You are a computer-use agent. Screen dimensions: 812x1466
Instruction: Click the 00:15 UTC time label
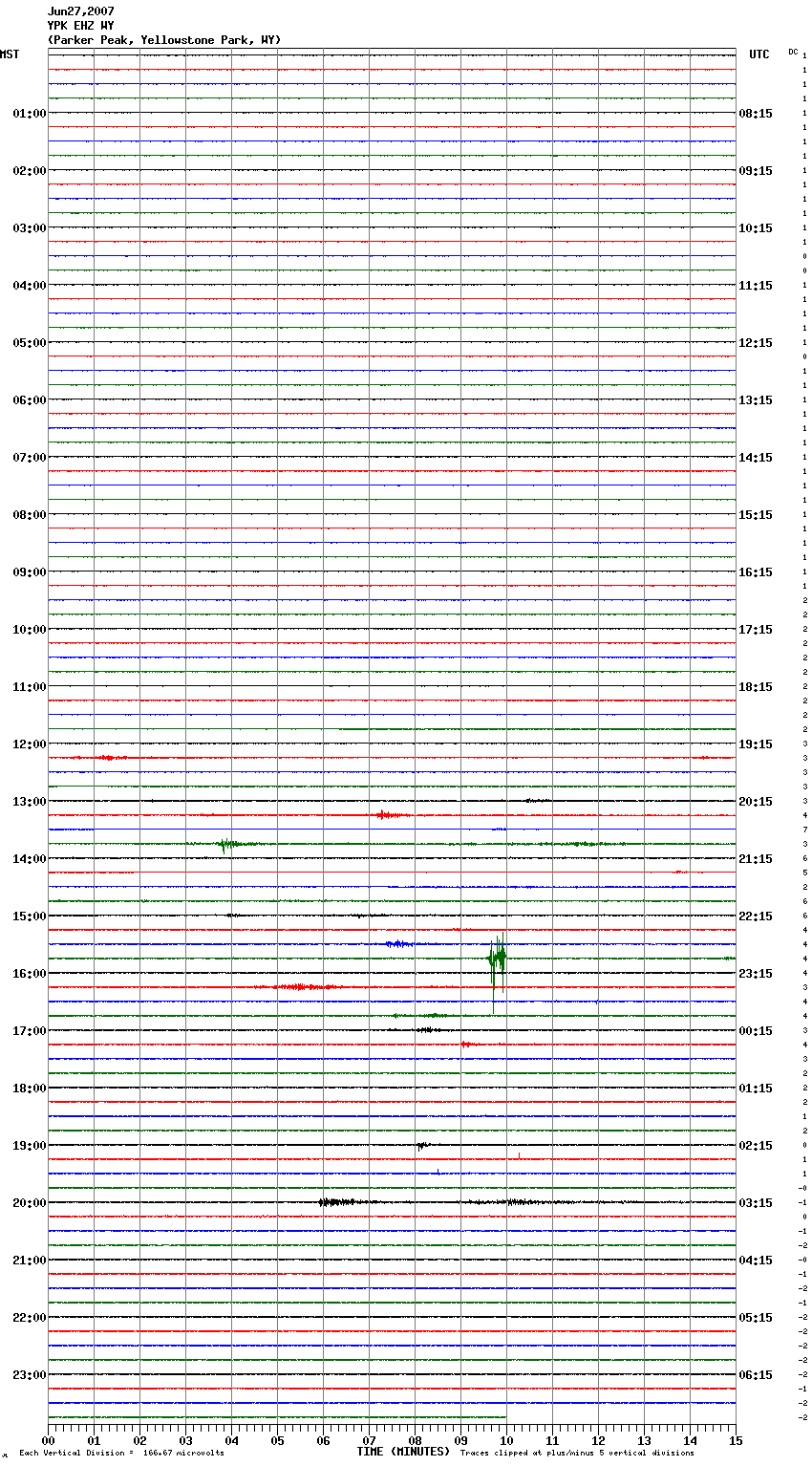click(756, 1031)
